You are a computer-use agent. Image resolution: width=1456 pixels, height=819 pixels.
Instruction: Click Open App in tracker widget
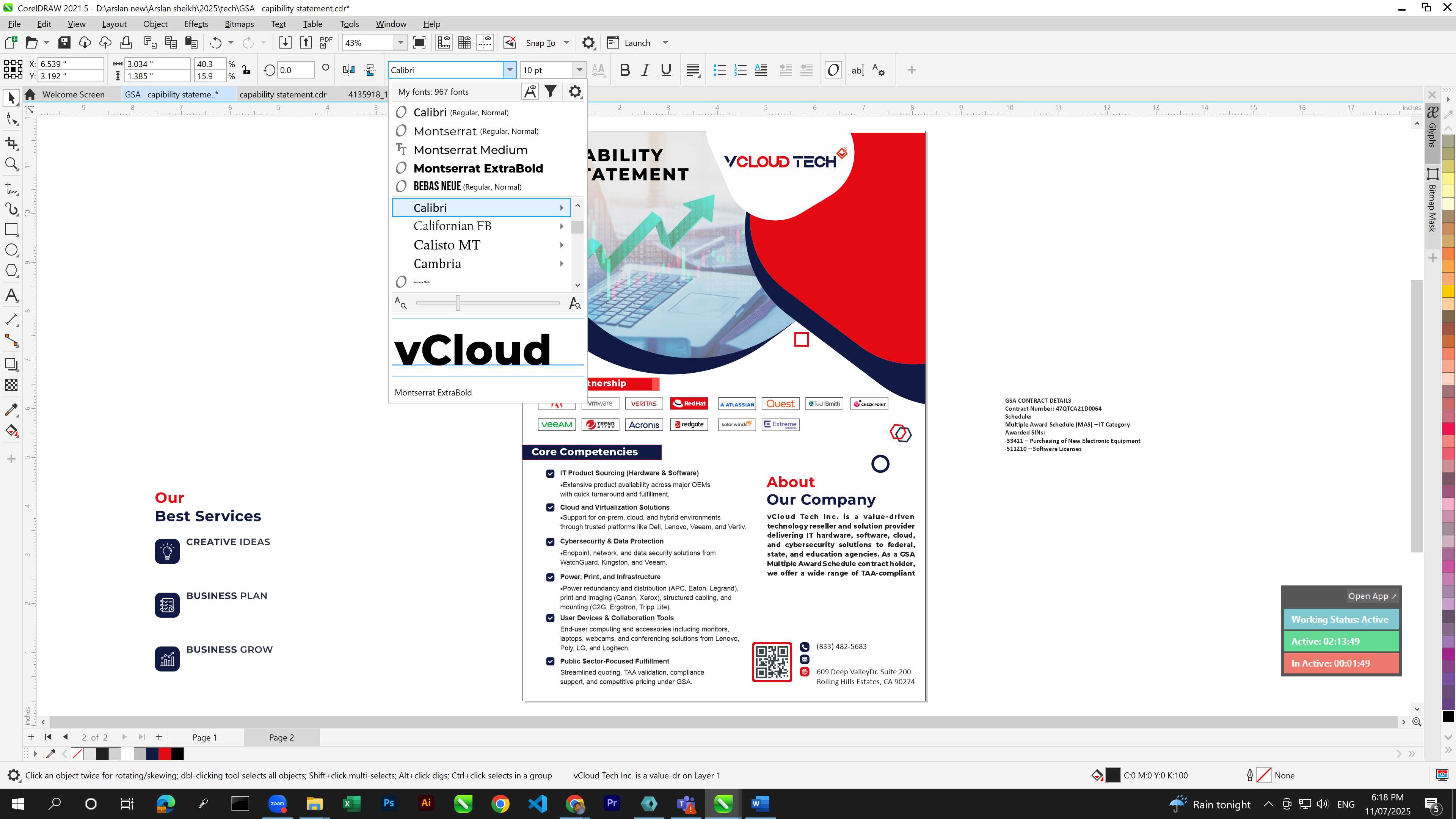(1372, 596)
